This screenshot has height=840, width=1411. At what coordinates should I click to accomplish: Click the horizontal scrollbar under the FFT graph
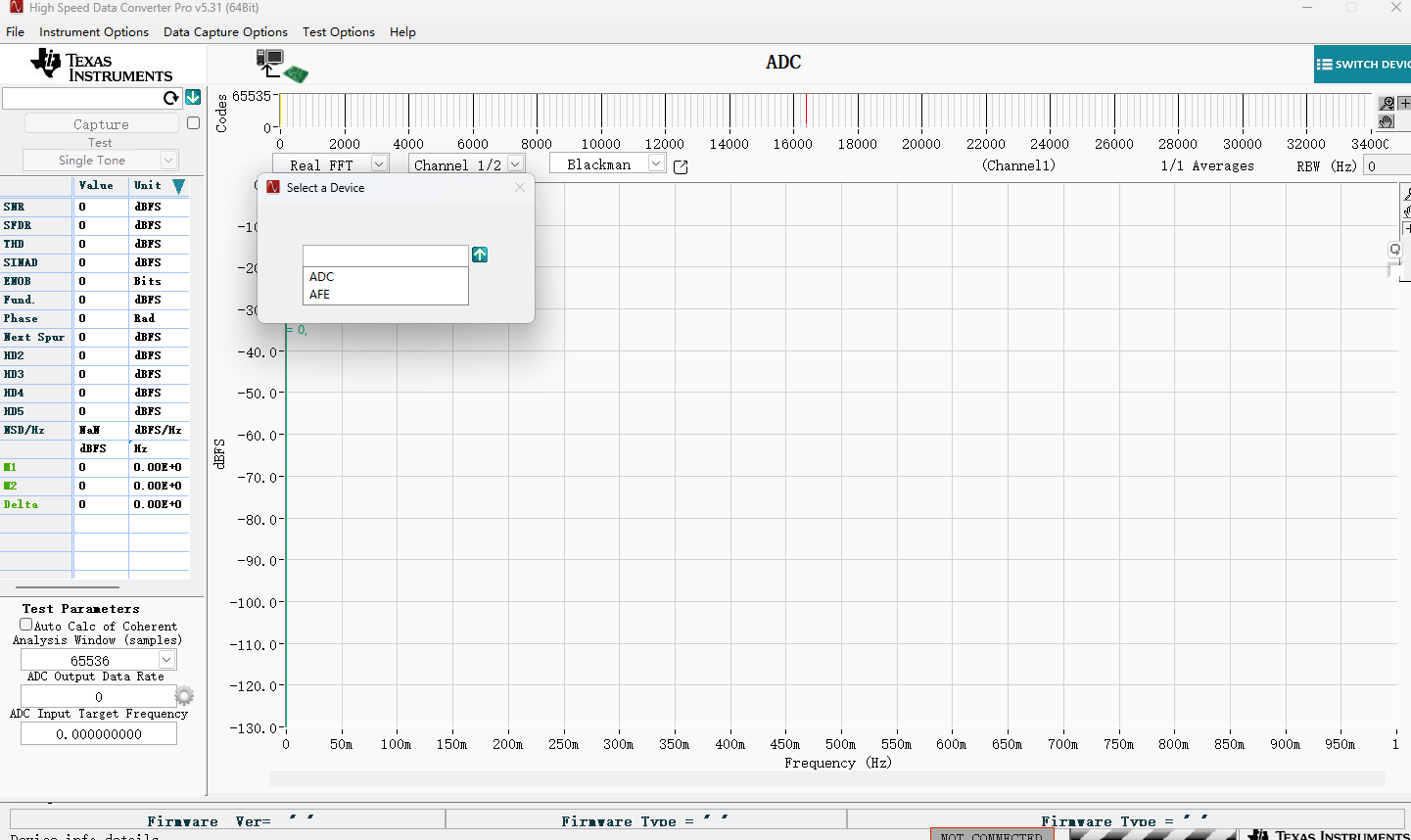pyautogui.click(x=827, y=778)
